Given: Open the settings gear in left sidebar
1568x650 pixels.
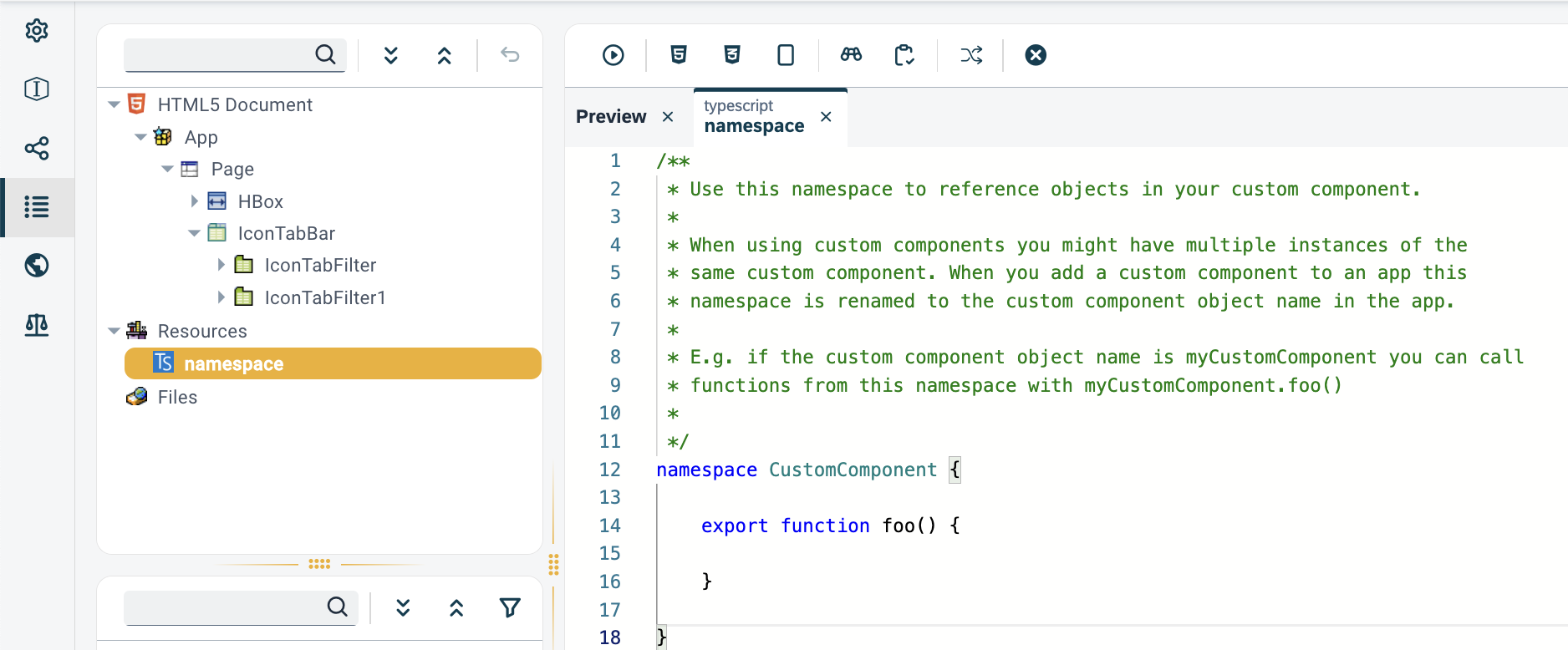Looking at the screenshot, I should click(37, 31).
